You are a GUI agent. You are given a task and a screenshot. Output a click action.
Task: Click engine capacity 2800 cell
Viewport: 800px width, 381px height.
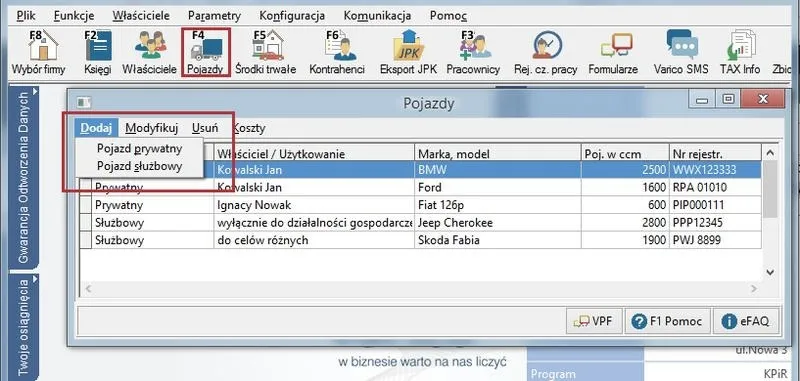(625, 222)
